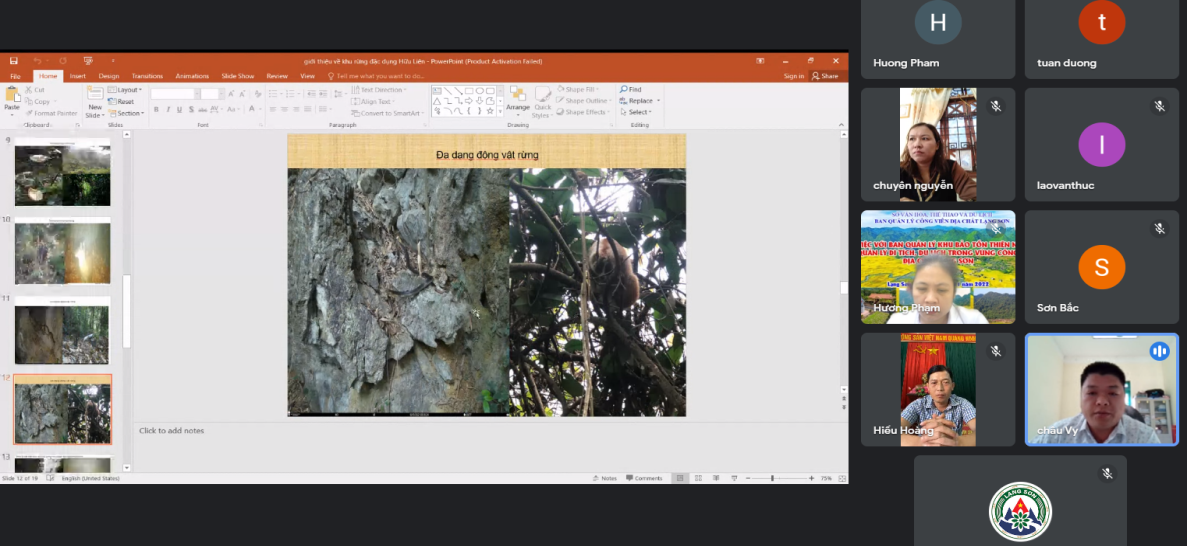Cut the selection with the scissors icon
This screenshot has height=546, width=1187.
tap(29, 89)
